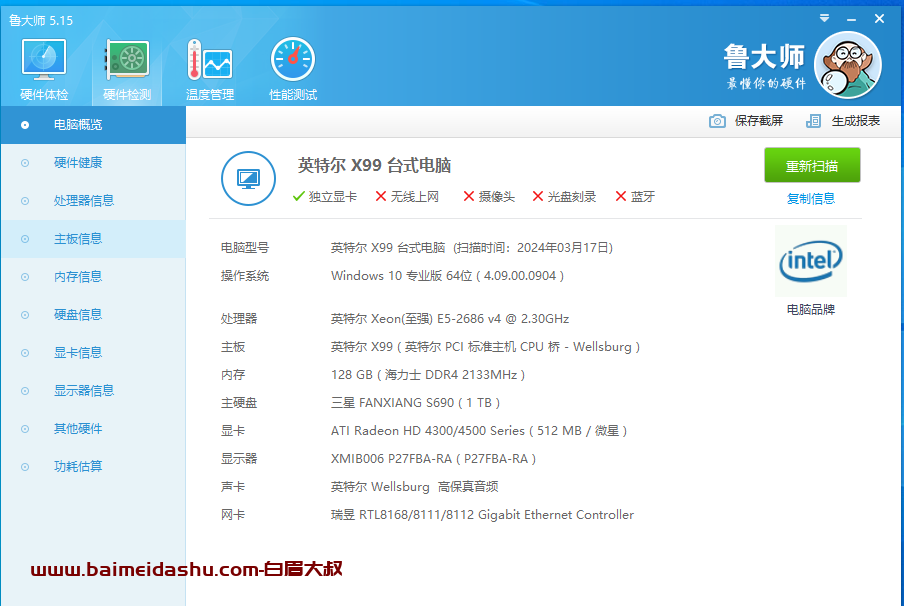The image size is (904, 606).
Task: Click the sound card value Wellsburg 高保真音频
Action: [x=415, y=487]
